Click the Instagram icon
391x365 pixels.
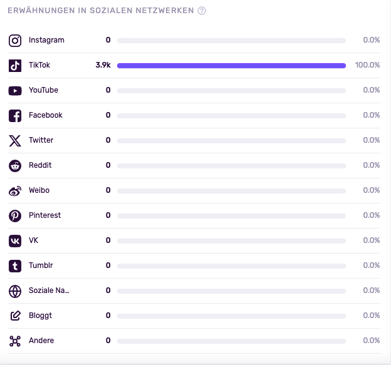tap(15, 40)
